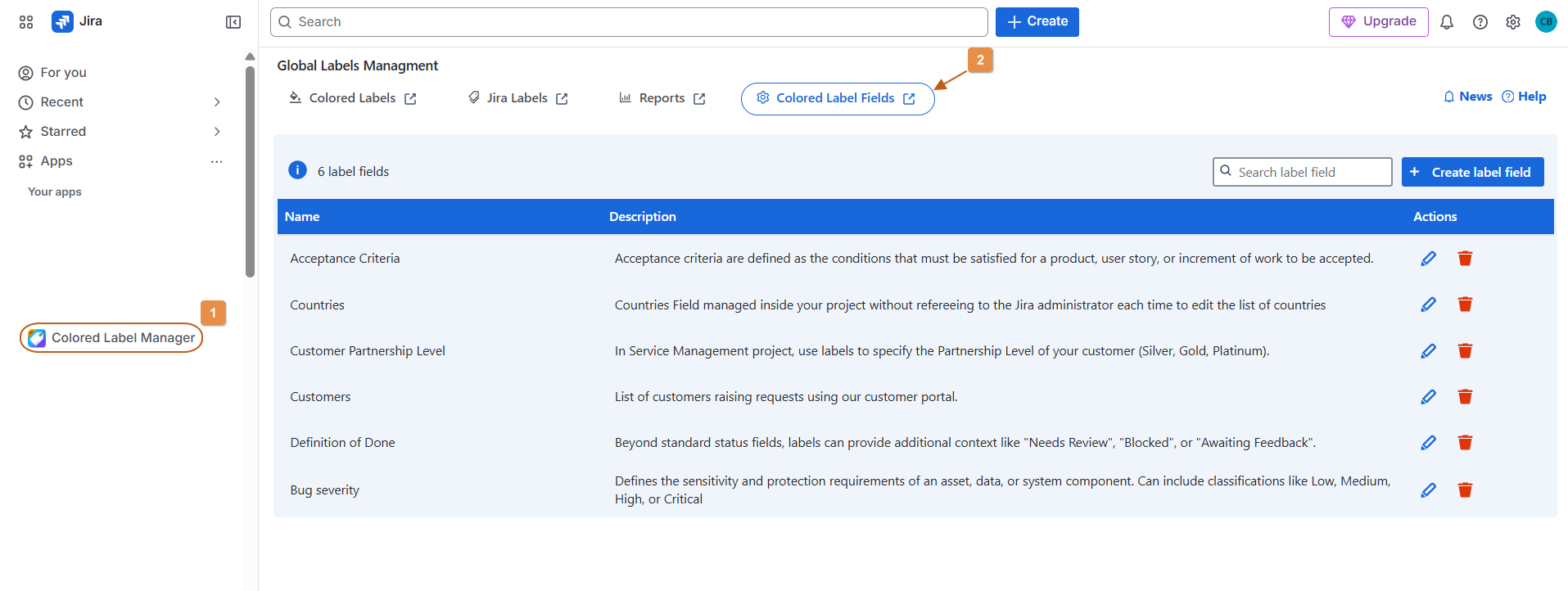Click the Create label field button

[x=1472, y=172]
